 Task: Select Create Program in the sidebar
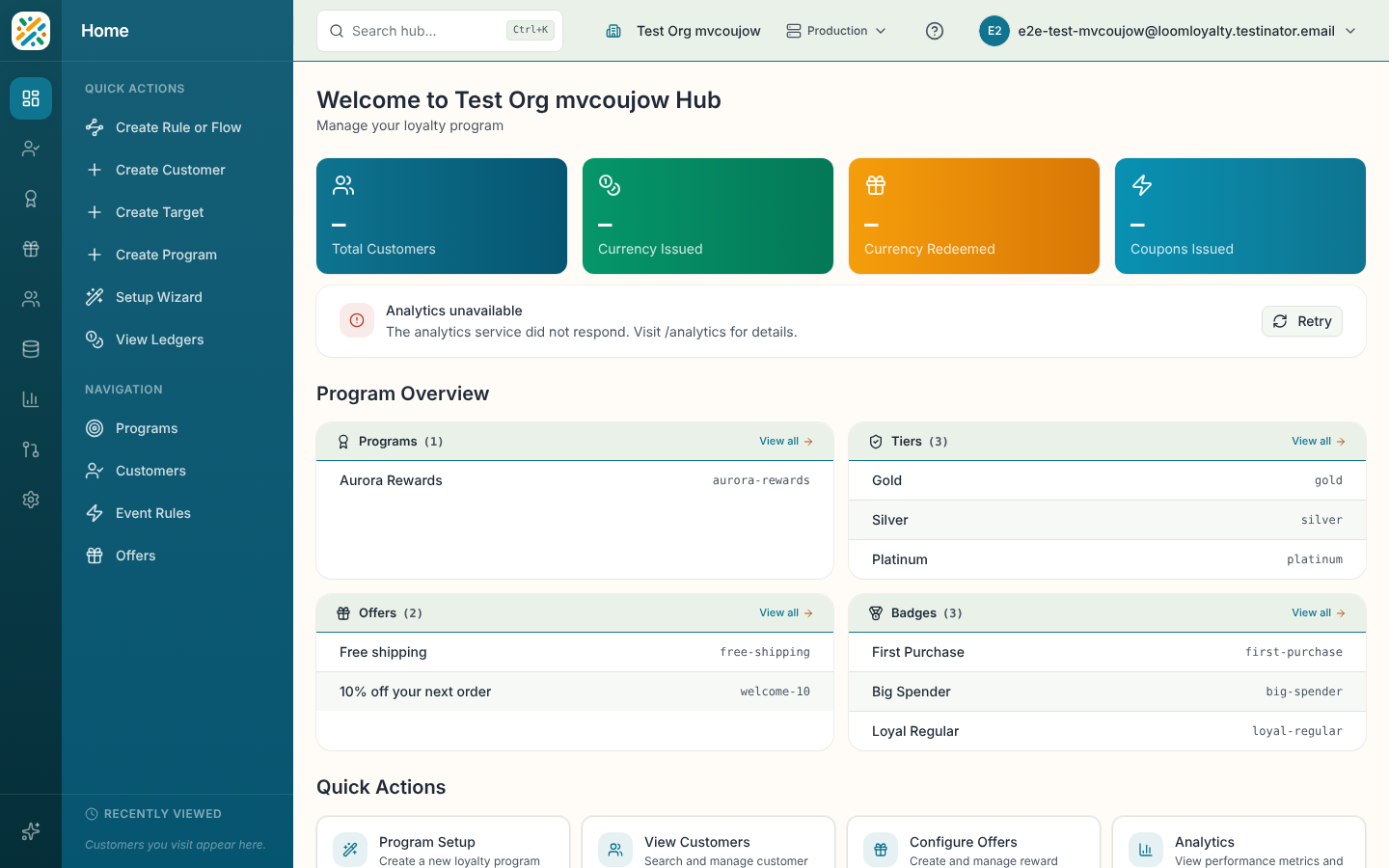point(177,255)
